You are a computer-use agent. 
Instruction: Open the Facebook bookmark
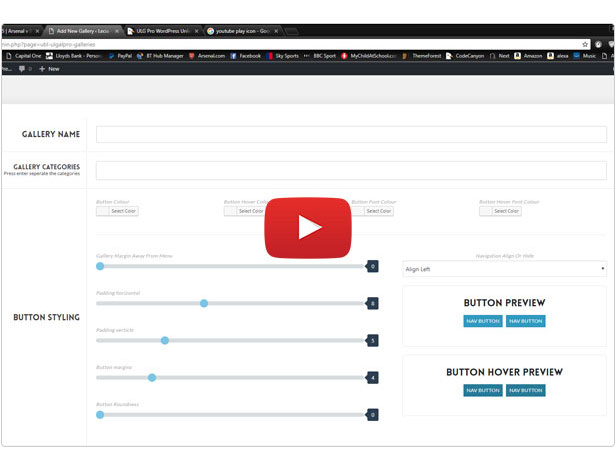coord(246,56)
